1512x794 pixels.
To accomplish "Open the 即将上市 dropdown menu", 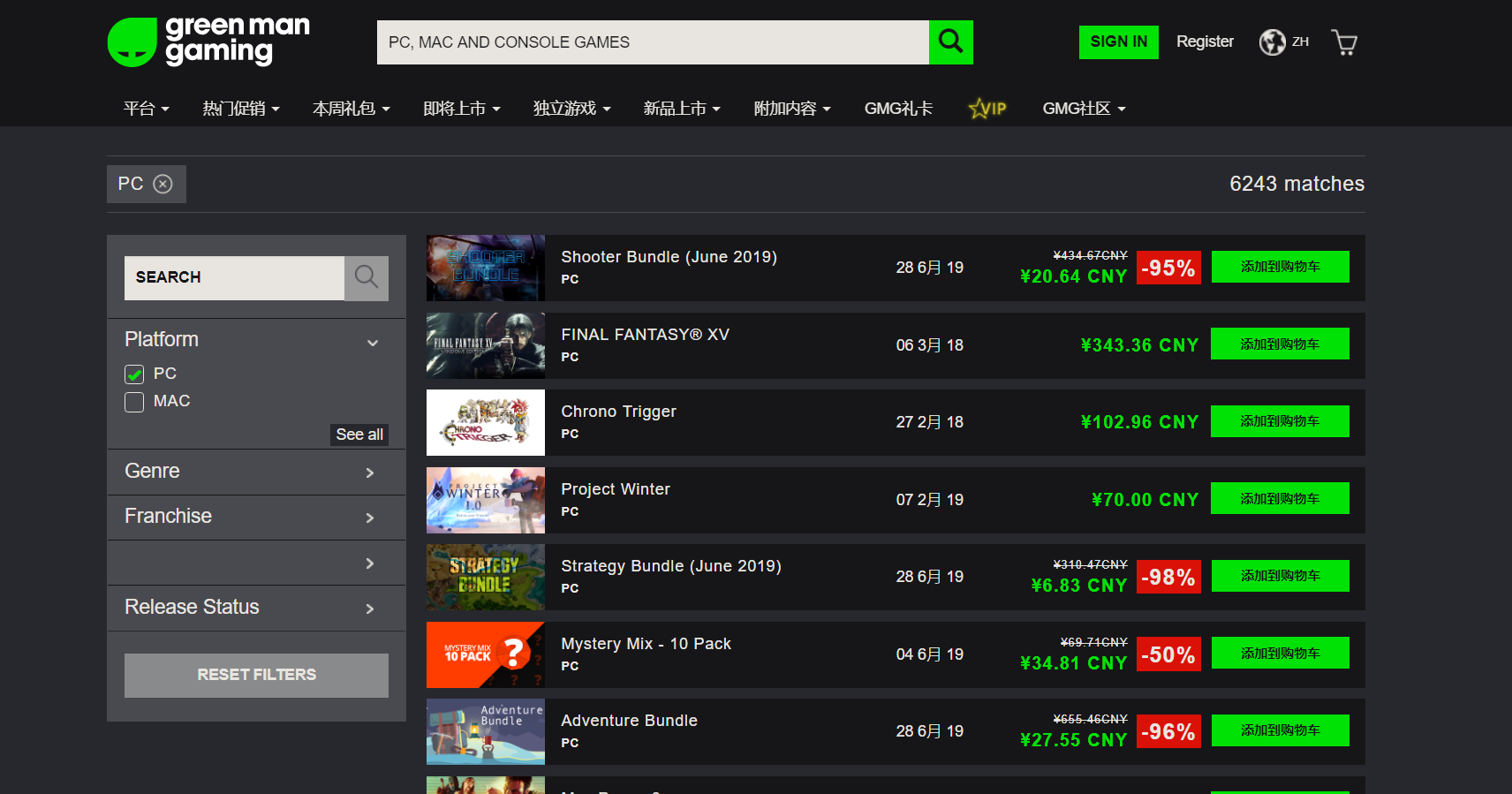I will pos(462,109).
